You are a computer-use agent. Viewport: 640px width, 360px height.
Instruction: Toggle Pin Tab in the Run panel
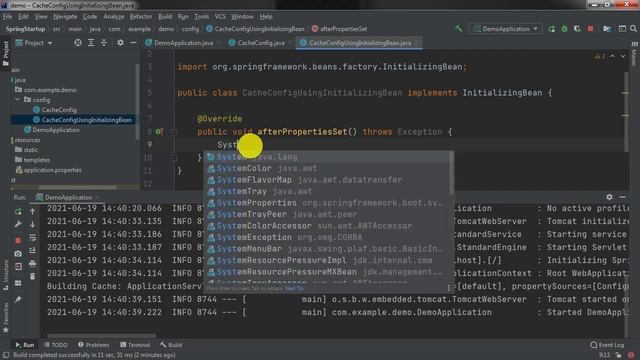coord(18,299)
